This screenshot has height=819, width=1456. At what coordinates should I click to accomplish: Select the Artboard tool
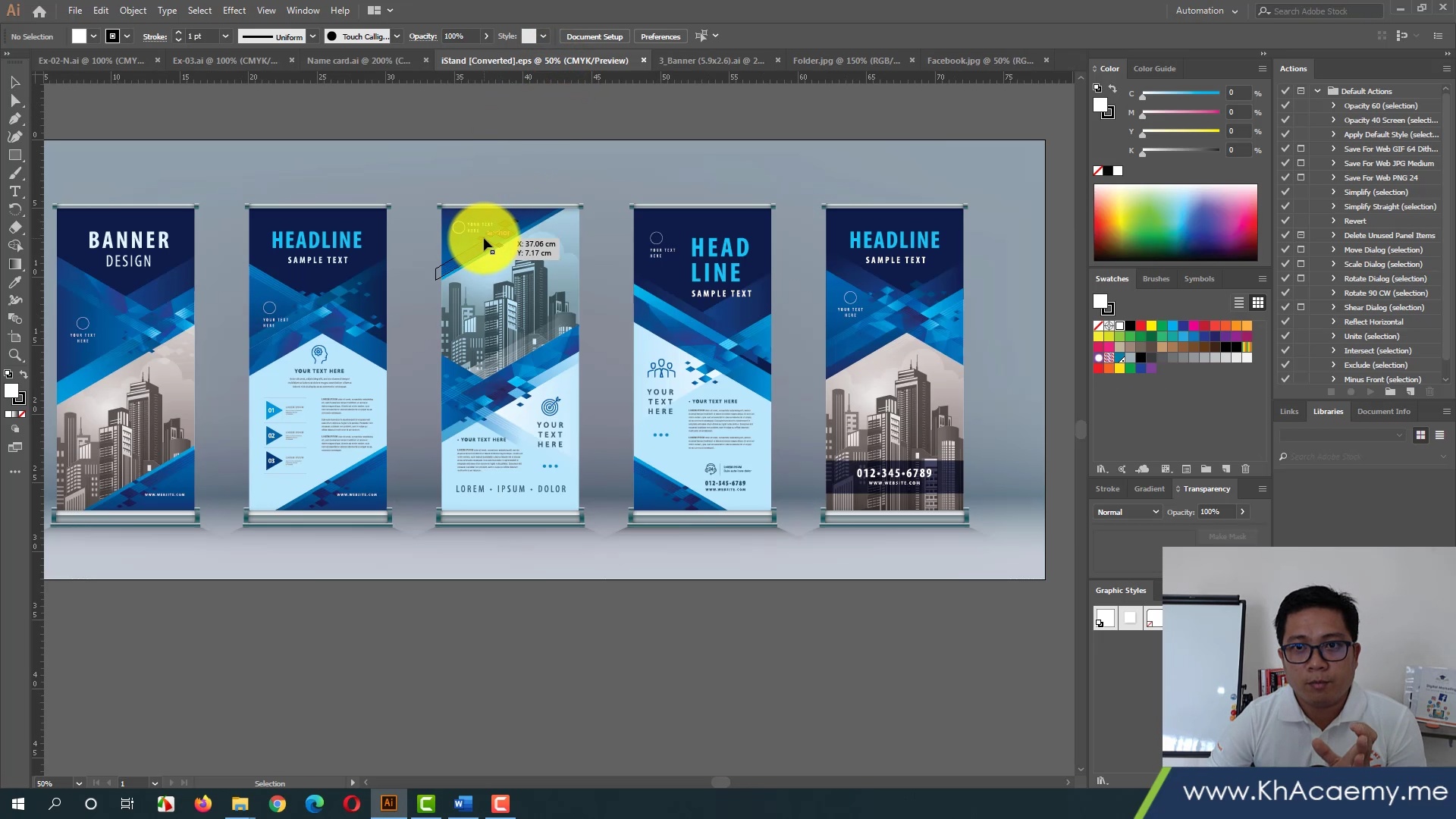click(15, 337)
